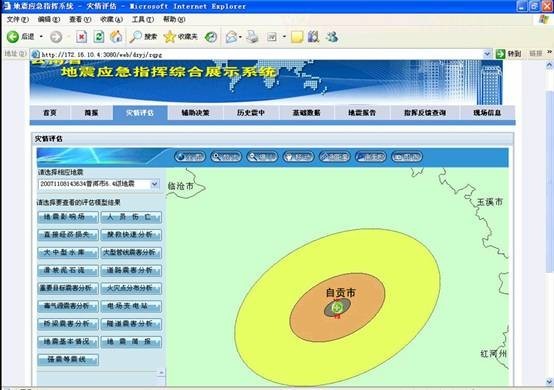Select the map pan hand tool
Screen dimensions: 554x390
tap(298, 156)
